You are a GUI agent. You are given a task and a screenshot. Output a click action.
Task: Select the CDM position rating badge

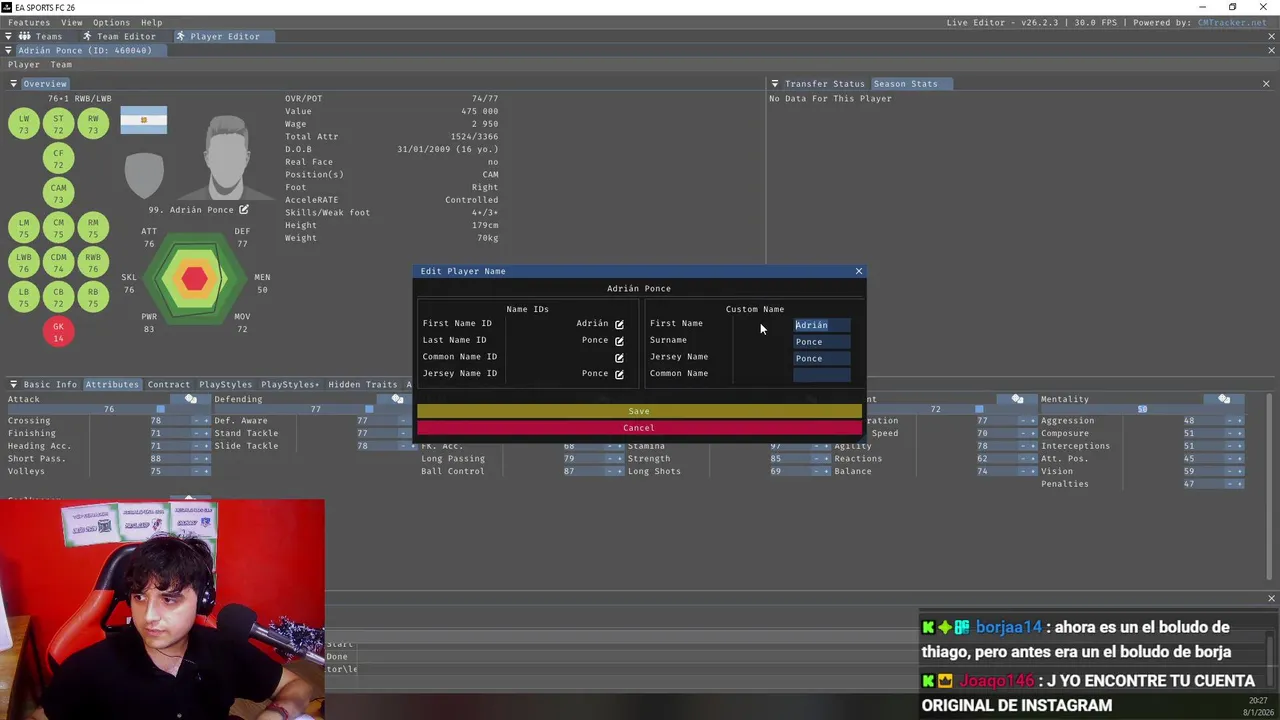(x=58, y=263)
